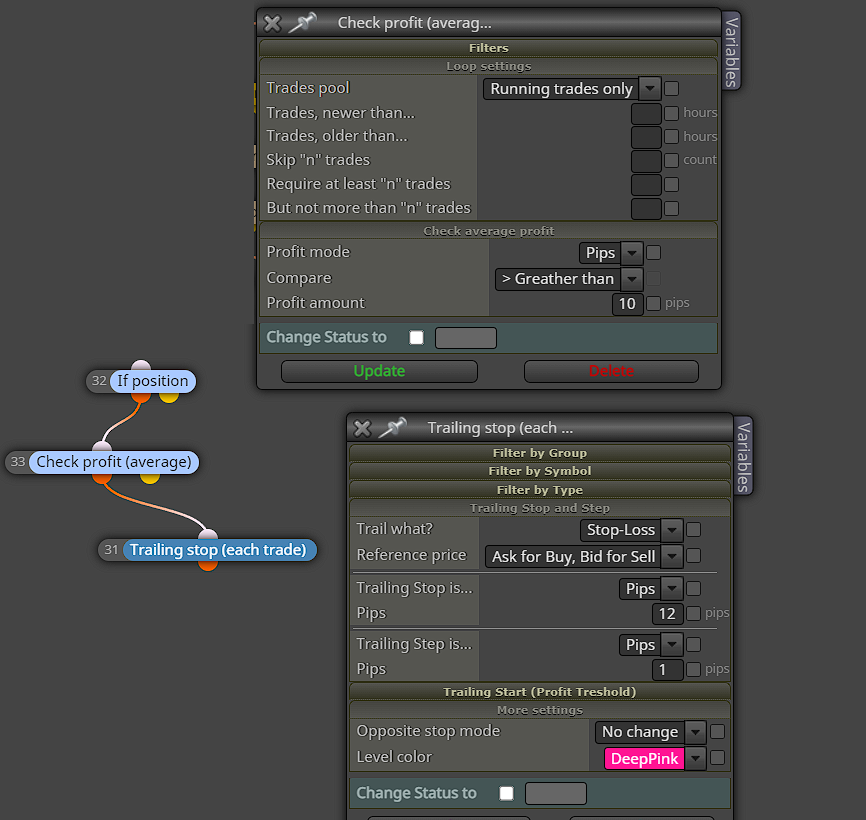Viewport: 866px width, 820px height.
Task: Toggle the Trailing Step Pips value checkbox
Action: [x=694, y=669]
